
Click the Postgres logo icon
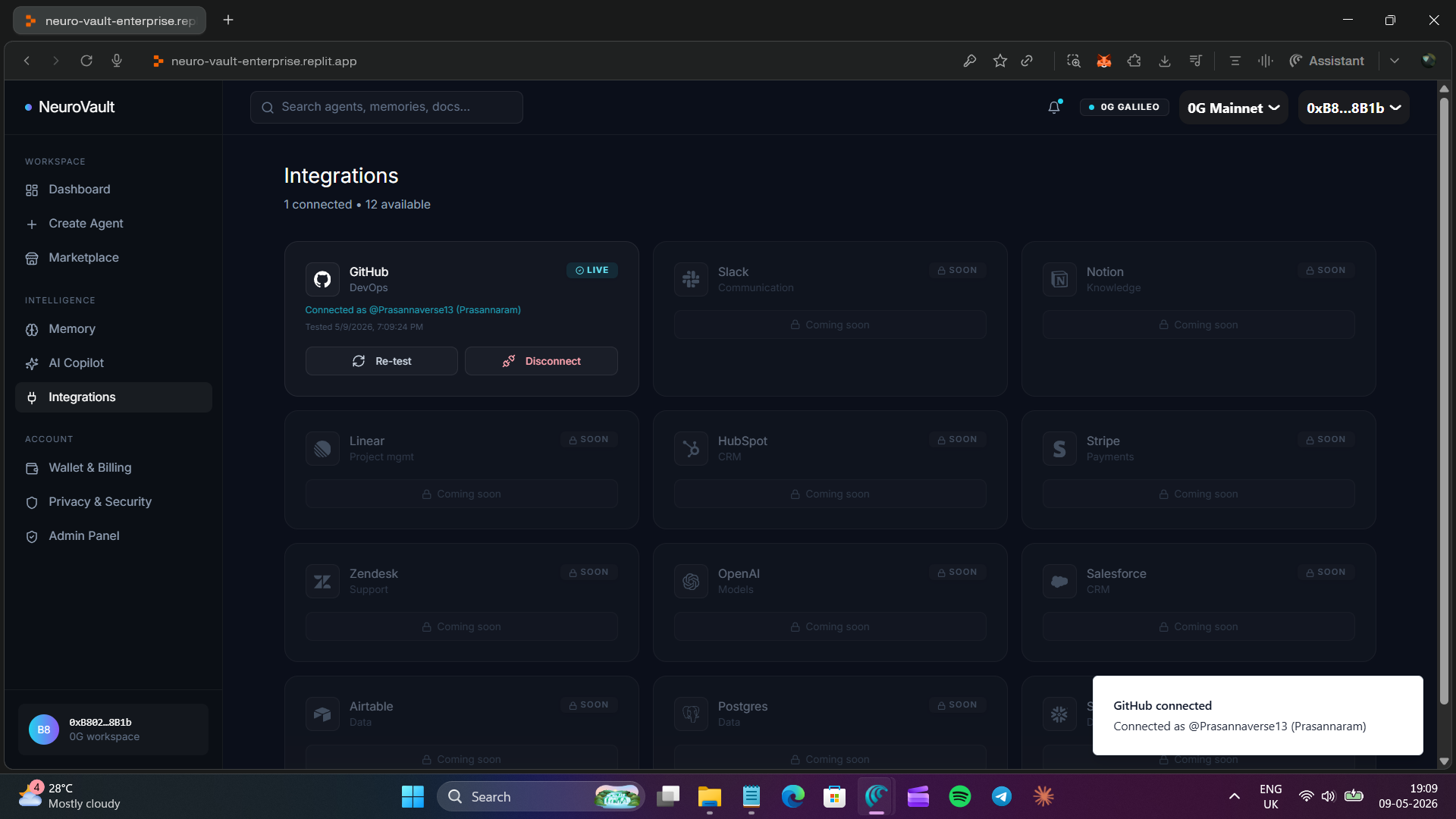coord(691,714)
